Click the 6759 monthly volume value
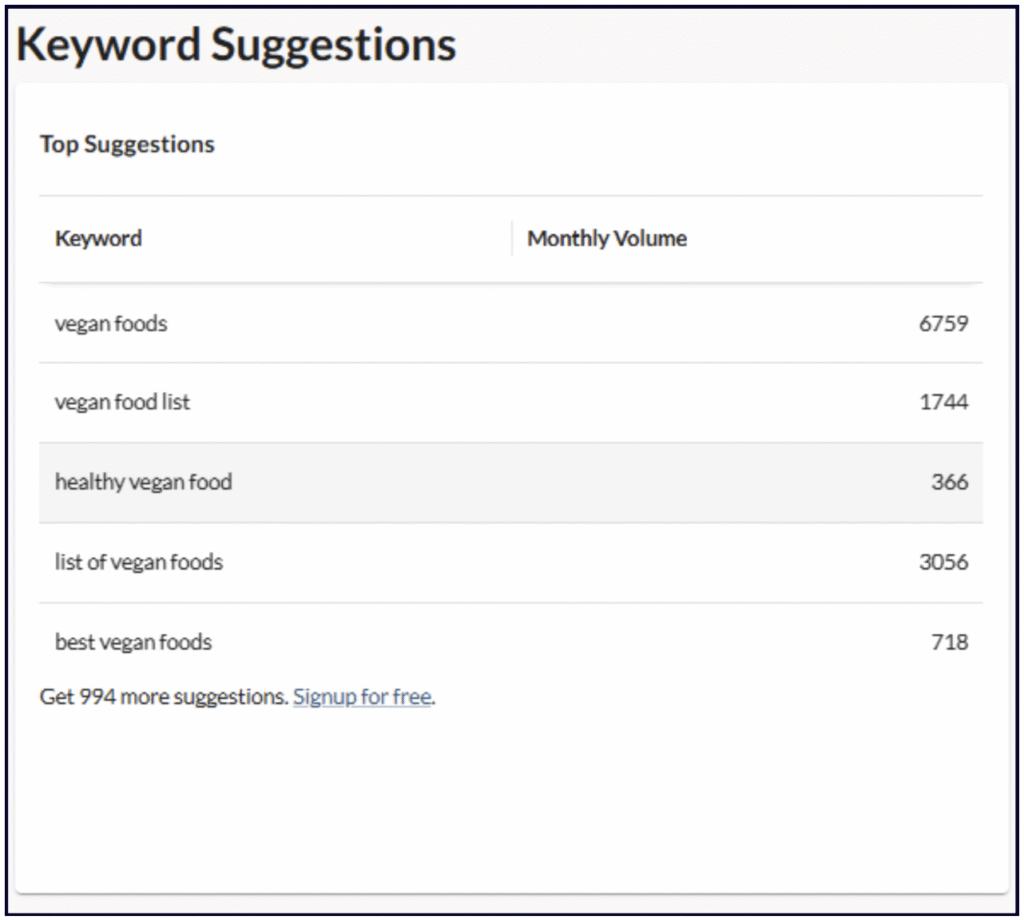 coord(943,324)
